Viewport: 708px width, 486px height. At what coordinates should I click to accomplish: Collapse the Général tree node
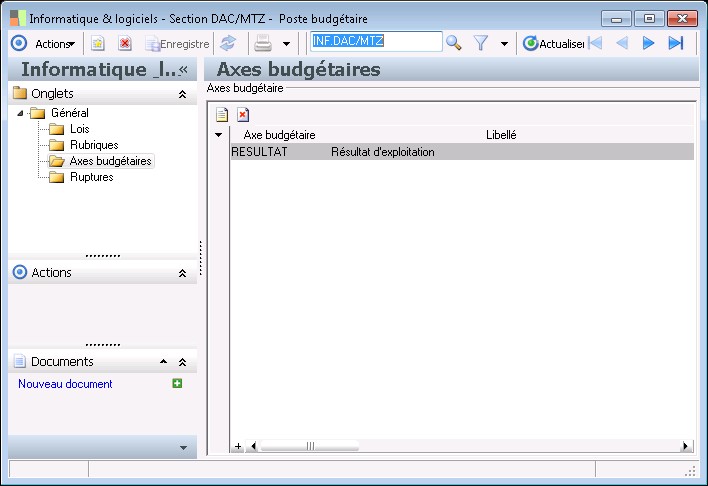20,113
